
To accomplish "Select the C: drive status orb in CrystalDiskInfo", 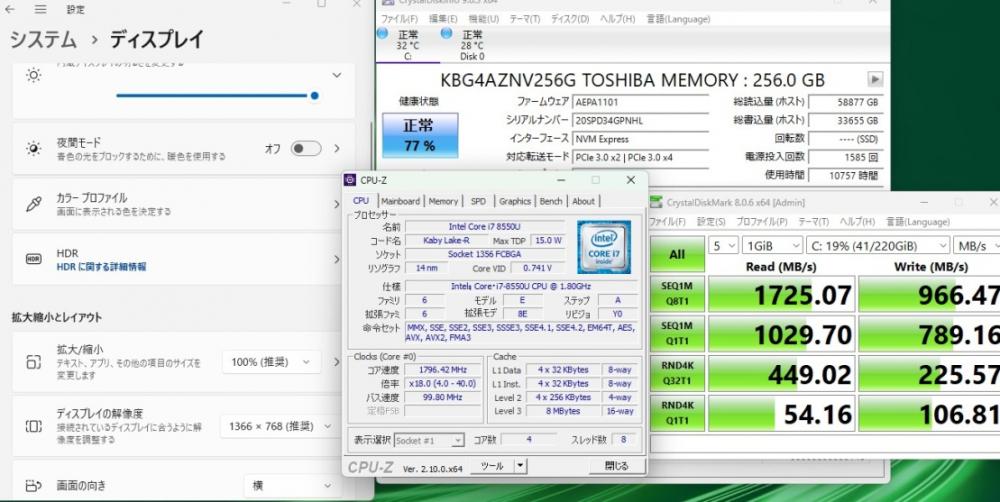I will click(383, 33).
